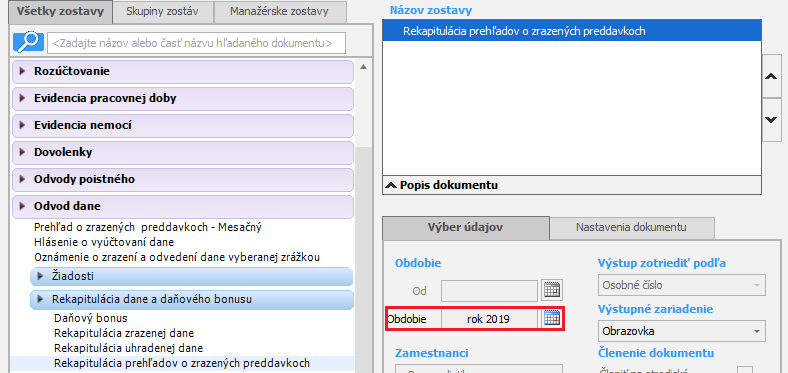This screenshot has width=788, height=373.
Task: Switch to Nastavenia dokumentu tab
Action: tap(631, 227)
